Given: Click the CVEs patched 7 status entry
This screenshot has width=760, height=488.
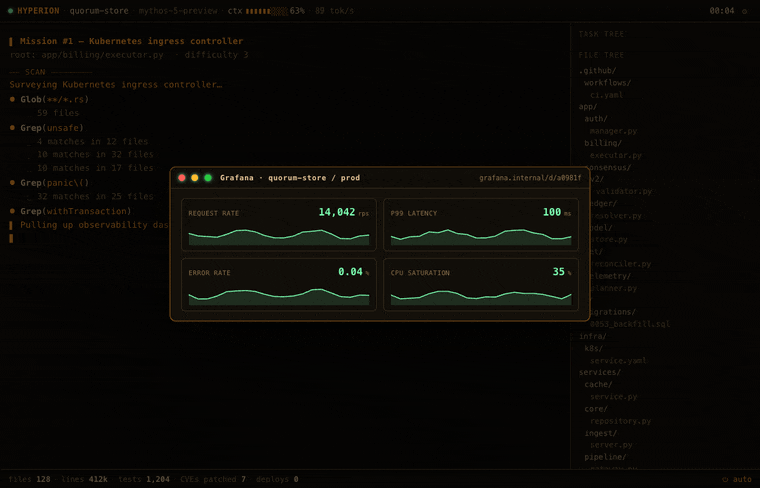Looking at the screenshot, I should coord(213,479).
